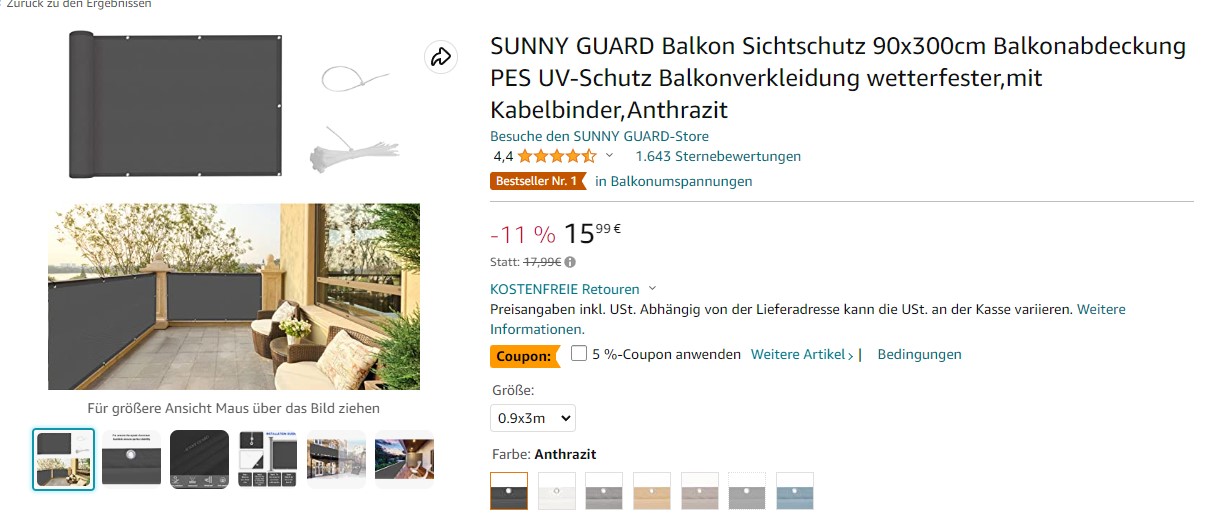Open 1.643 Sternebewertungen link

point(718,156)
